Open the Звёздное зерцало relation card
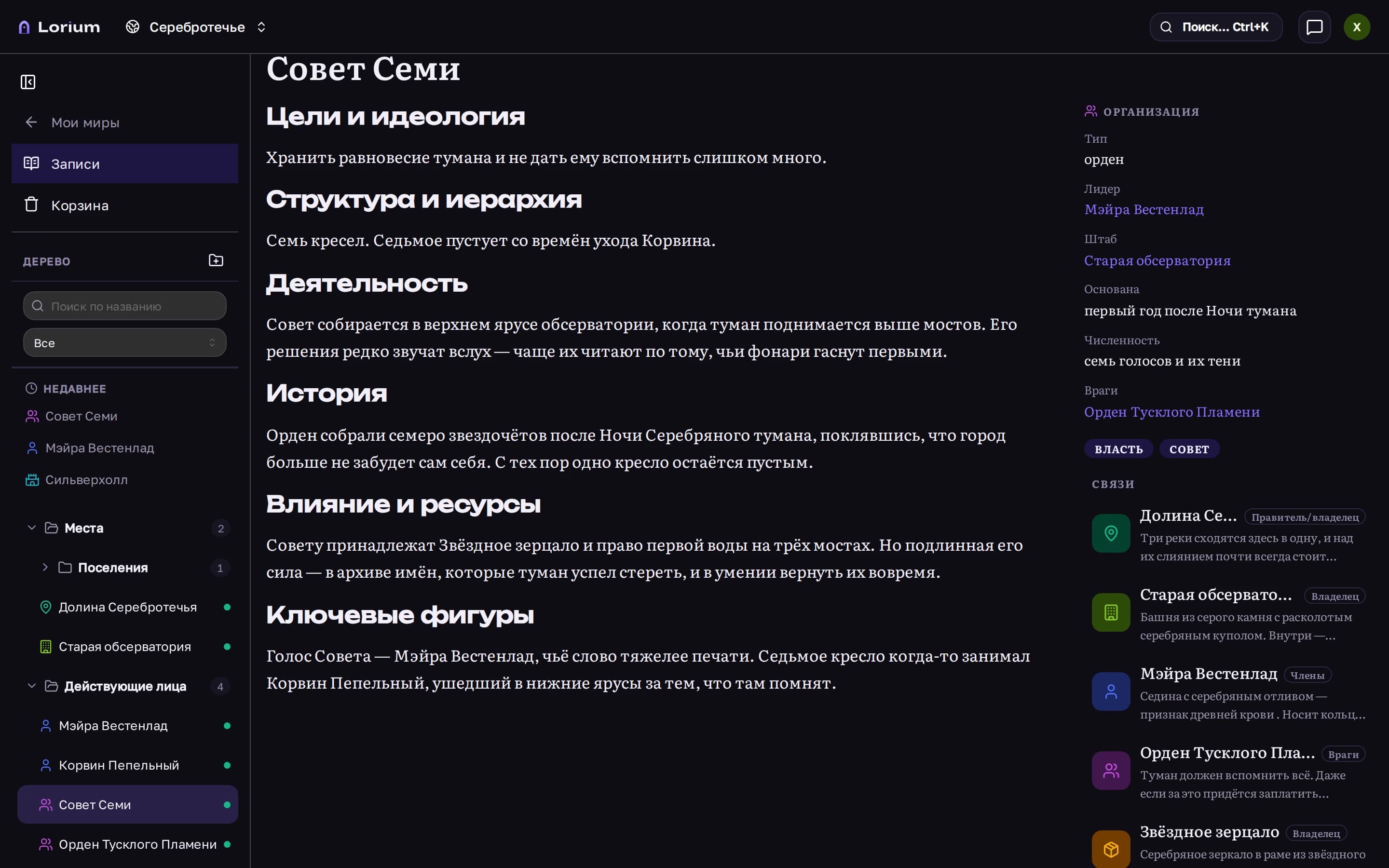 click(1228, 844)
